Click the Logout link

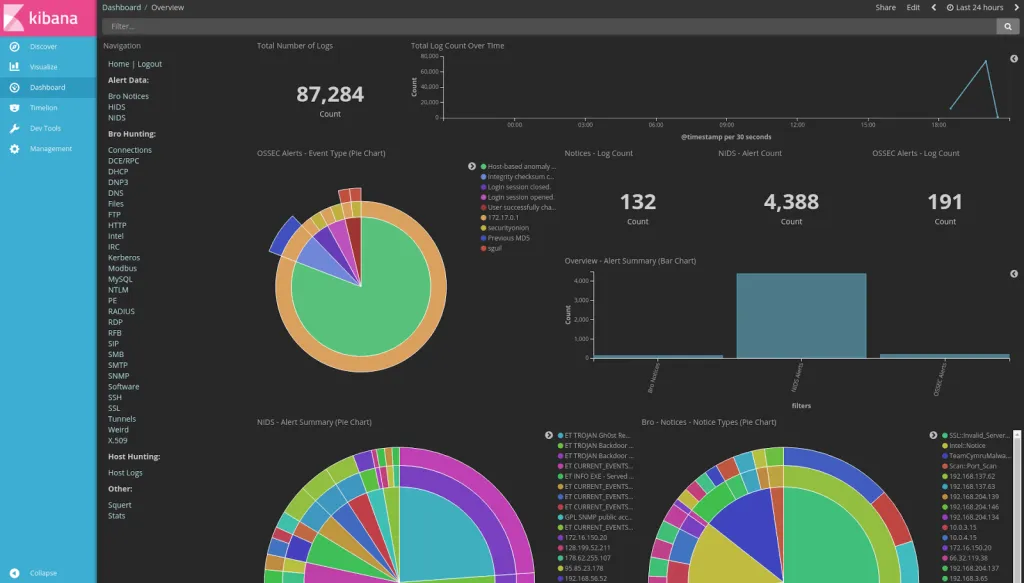(150, 64)
